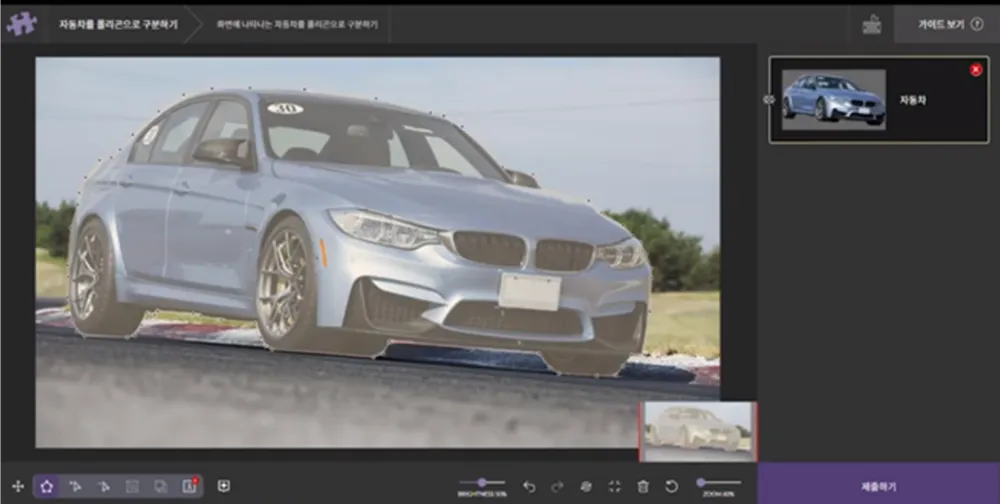Viewport: 1000px width, 504px height.
Task: Click the minimap preview thumbnail
Action: pyautogui.click(x=698, y=431)
